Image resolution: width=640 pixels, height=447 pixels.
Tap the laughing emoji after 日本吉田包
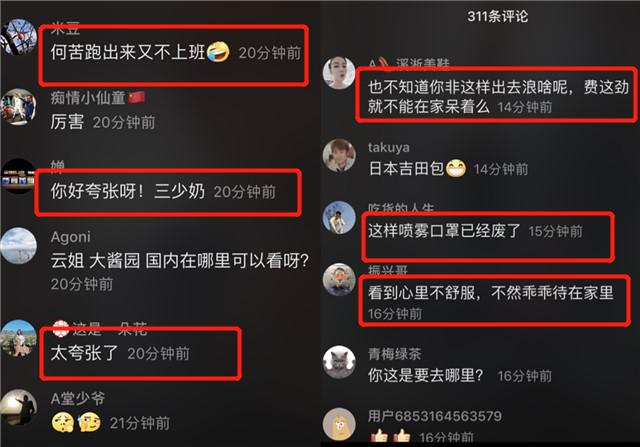[x=456, y=168]
